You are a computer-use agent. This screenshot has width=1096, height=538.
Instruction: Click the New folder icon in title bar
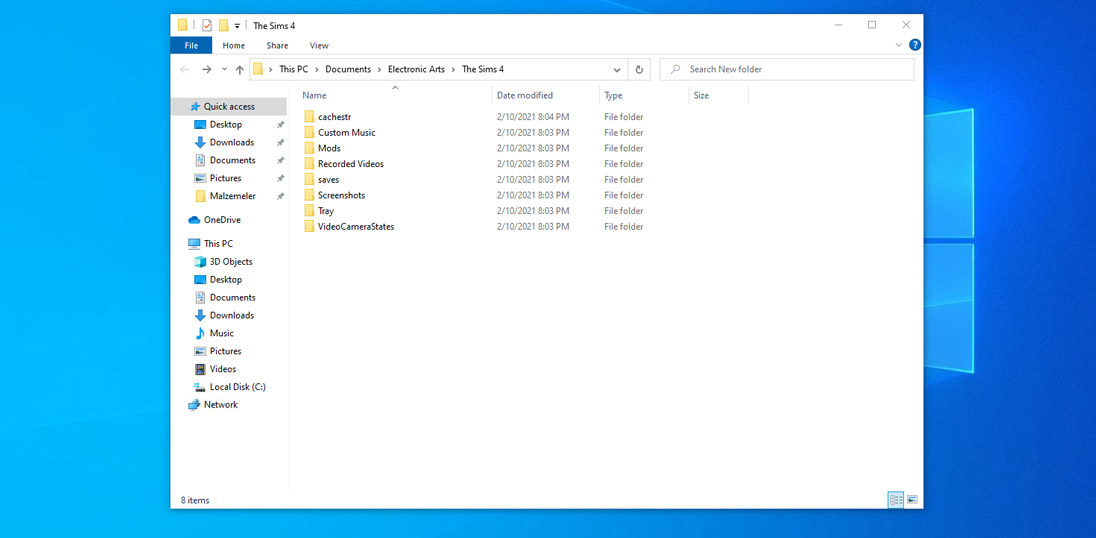(224, 25)
